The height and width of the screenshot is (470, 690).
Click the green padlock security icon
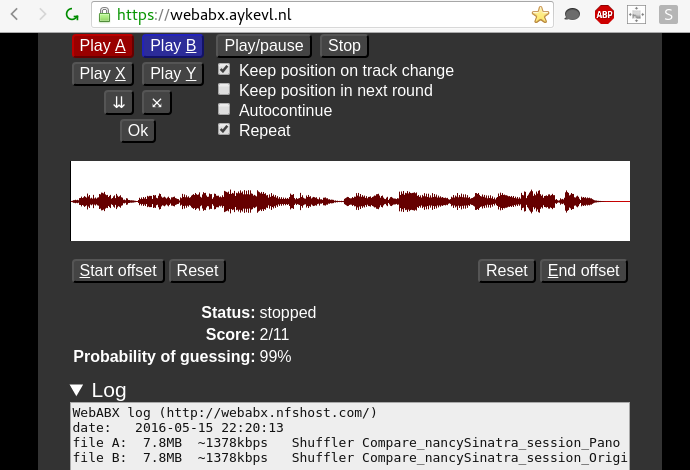click(104, 15)
